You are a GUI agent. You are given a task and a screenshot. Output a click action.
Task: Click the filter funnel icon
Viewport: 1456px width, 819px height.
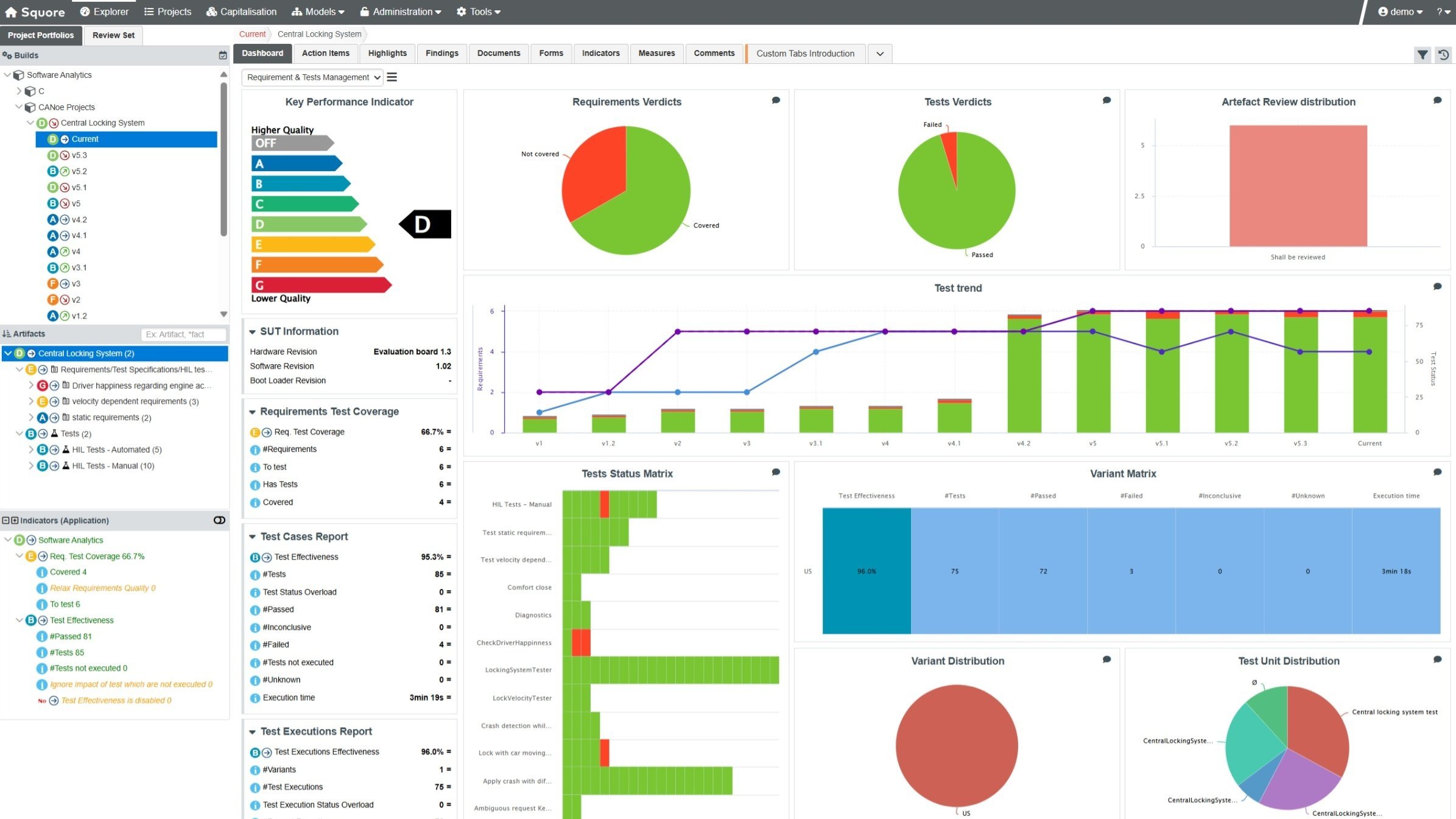point(1422,55)
